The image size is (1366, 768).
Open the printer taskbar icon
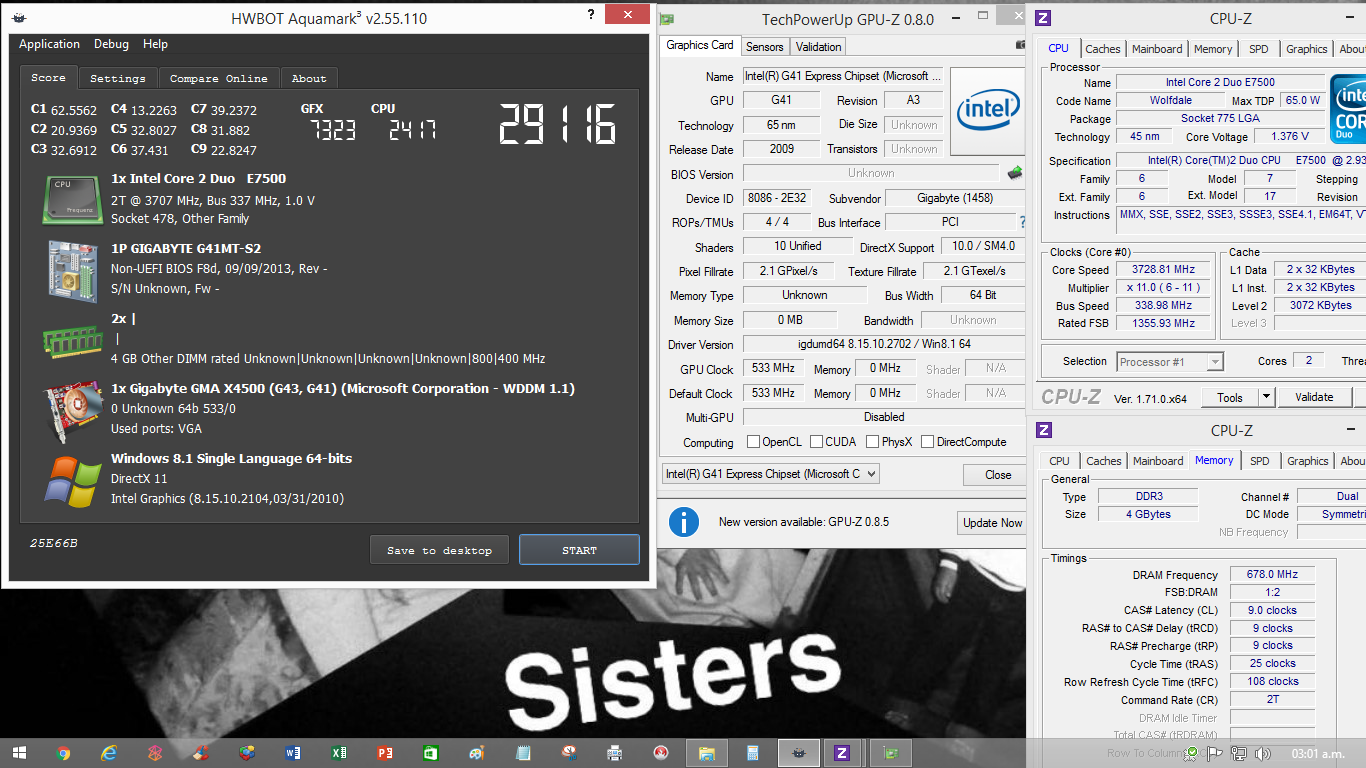pos(615,753)
